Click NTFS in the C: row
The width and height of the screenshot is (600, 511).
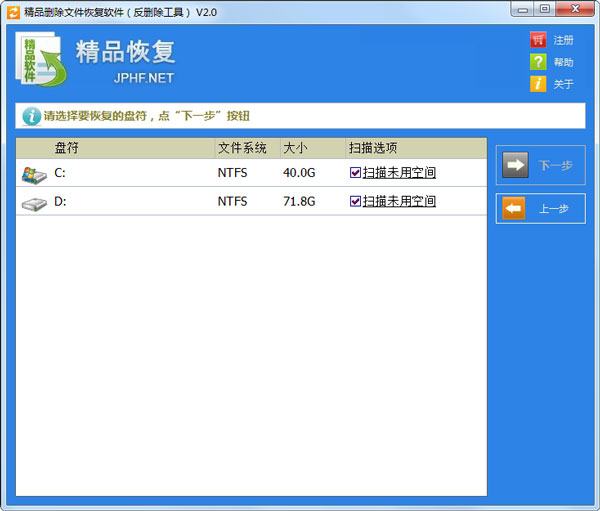232,173
